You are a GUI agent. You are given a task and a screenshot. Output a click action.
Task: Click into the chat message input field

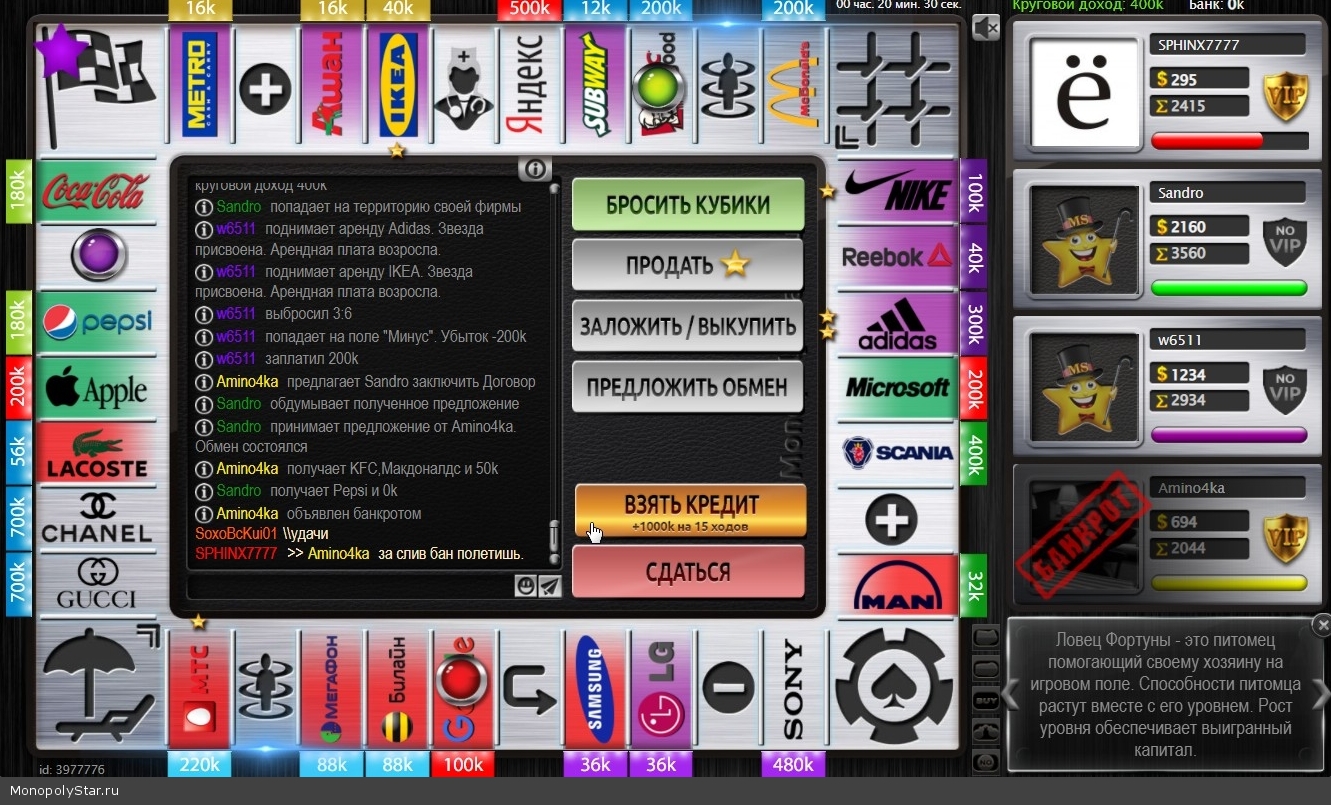point(351,586)
